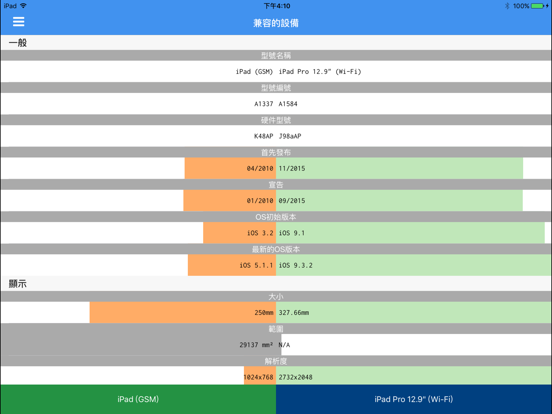The width and height of the screenshot is (552, 414).
Task: Tap the 硬件型號 row header
Action: [276, 120]
